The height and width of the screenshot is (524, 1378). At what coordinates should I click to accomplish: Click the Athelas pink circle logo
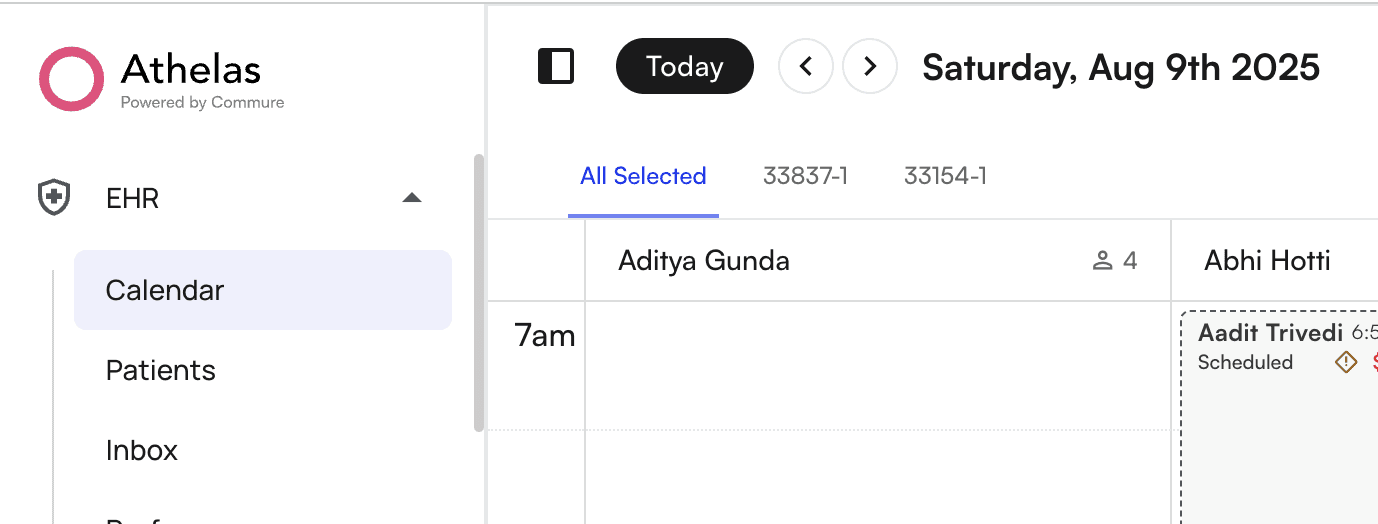[x=71, y=79]
